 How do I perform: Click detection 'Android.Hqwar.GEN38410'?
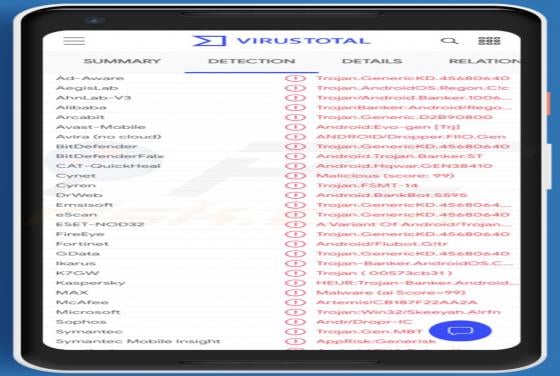point(405,166)
